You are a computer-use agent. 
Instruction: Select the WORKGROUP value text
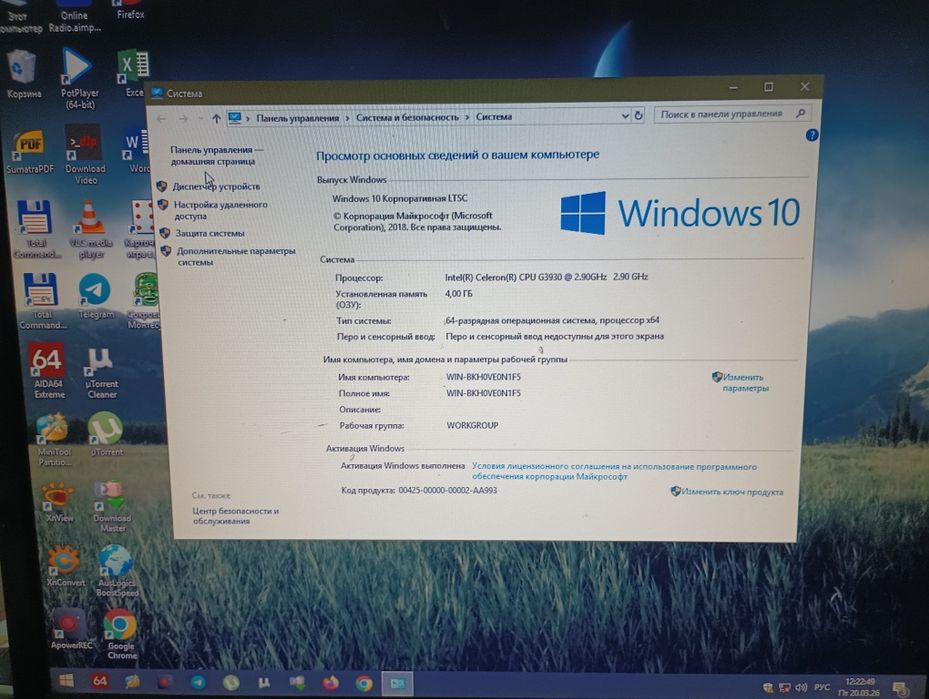(472, 425)
